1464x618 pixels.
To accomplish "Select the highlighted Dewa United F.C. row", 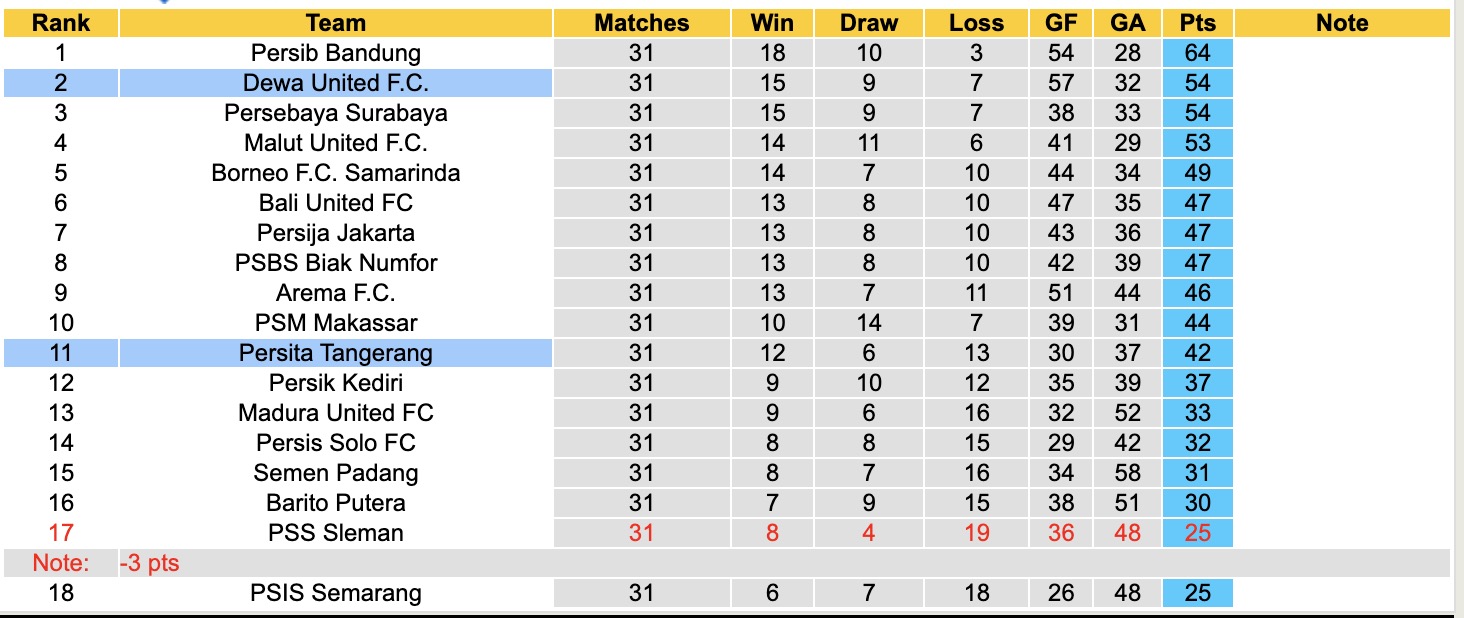I will 336,83.
